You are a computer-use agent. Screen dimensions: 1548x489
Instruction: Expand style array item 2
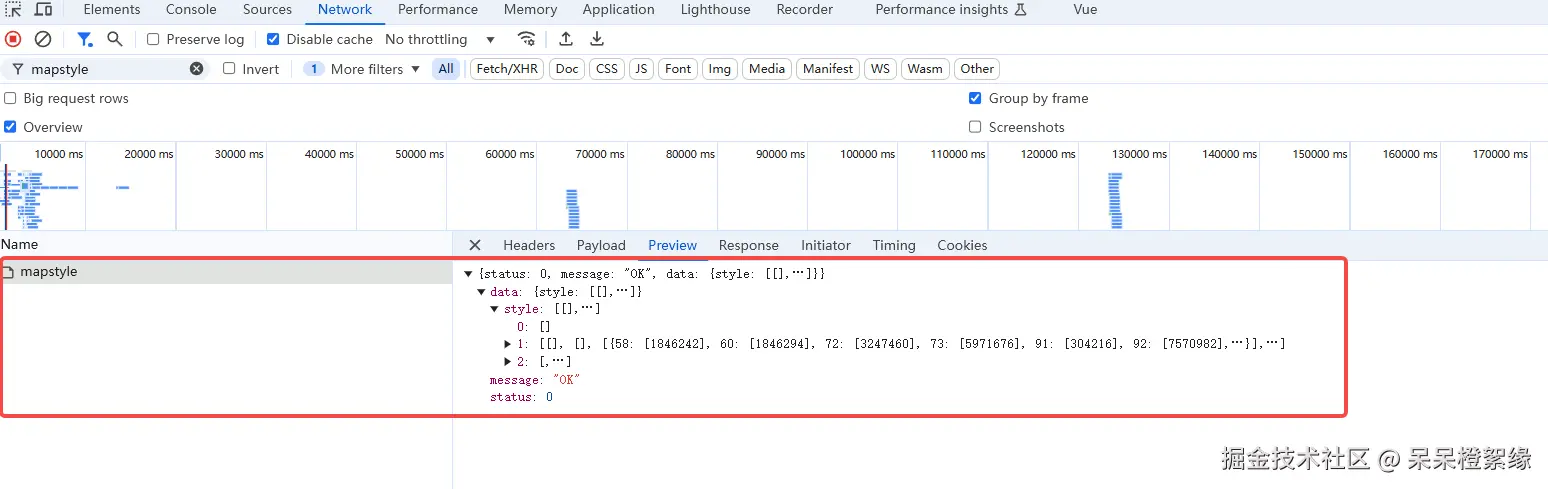[508, 361]
